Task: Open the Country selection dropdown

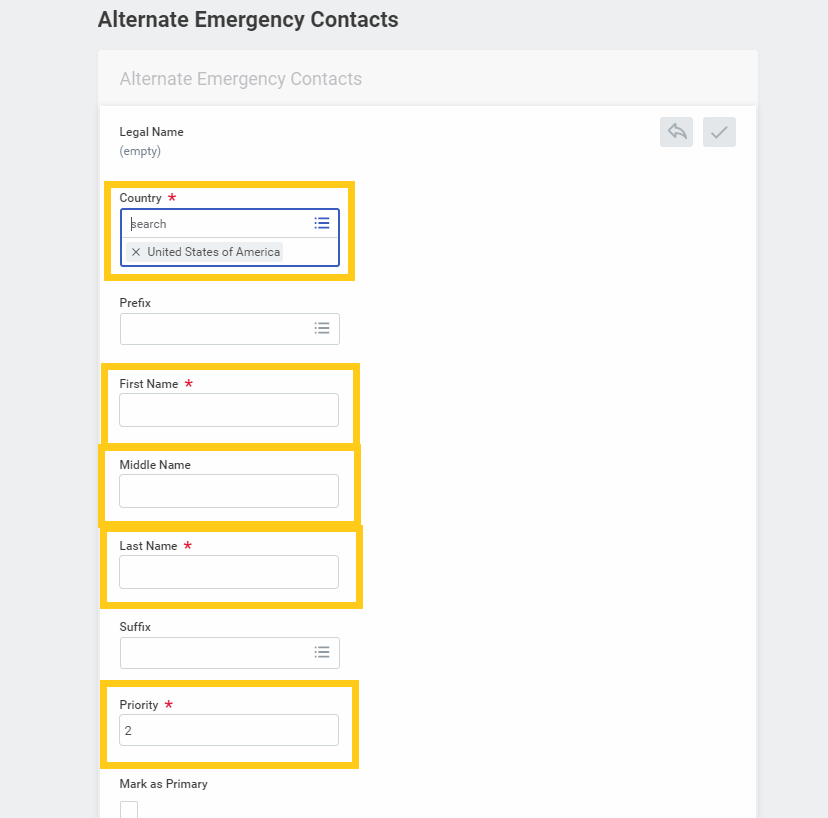Action: click(321, 222)
